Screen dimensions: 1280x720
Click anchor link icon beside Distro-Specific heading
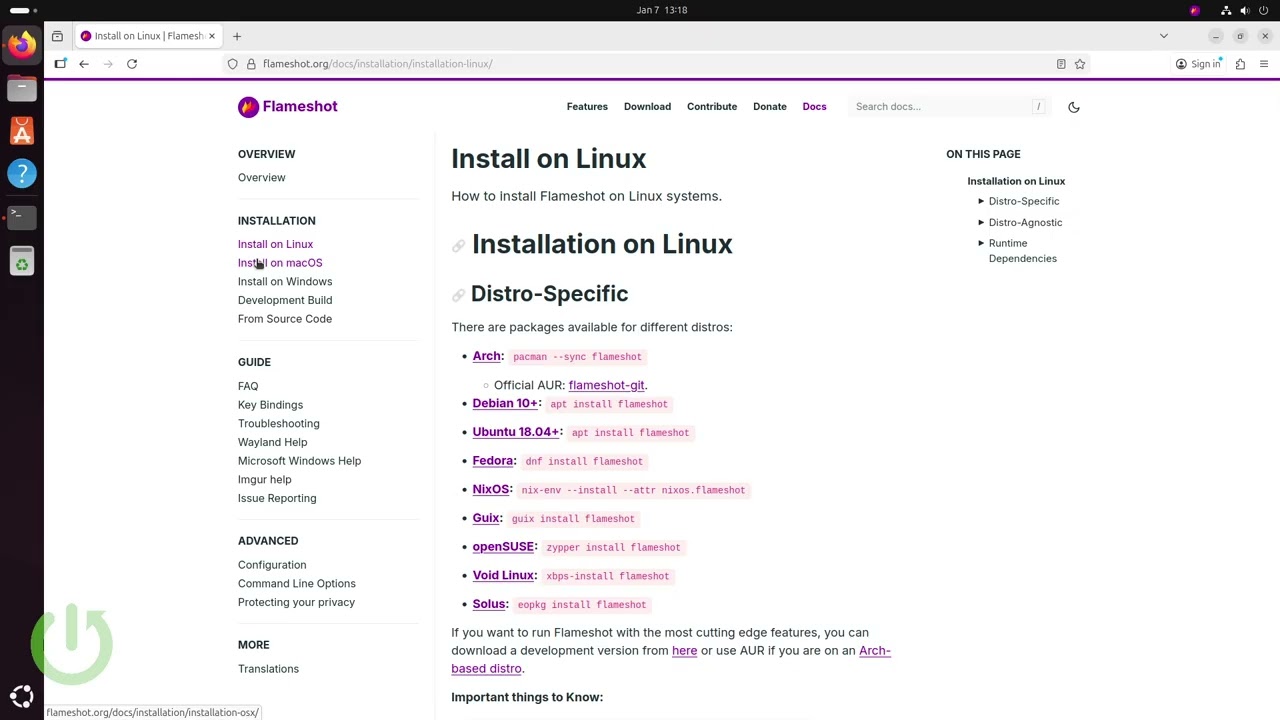[x=458, y=295]
